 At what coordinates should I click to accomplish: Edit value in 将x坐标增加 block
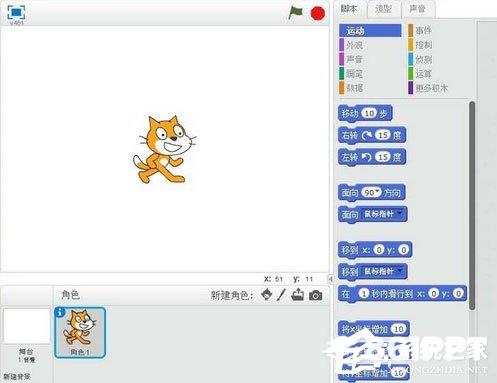coord(399,329)
